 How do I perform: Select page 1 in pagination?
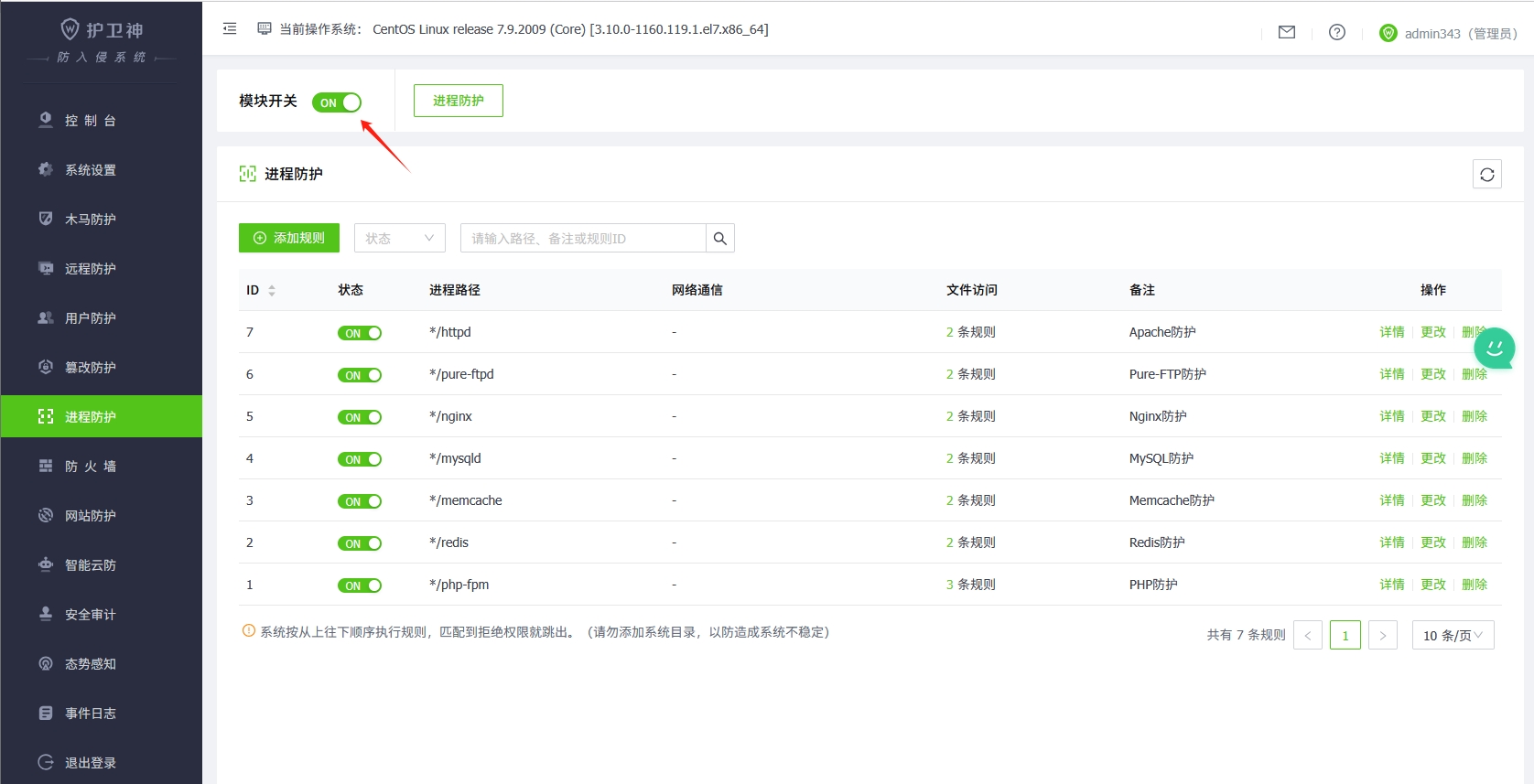coord(1345,635)
